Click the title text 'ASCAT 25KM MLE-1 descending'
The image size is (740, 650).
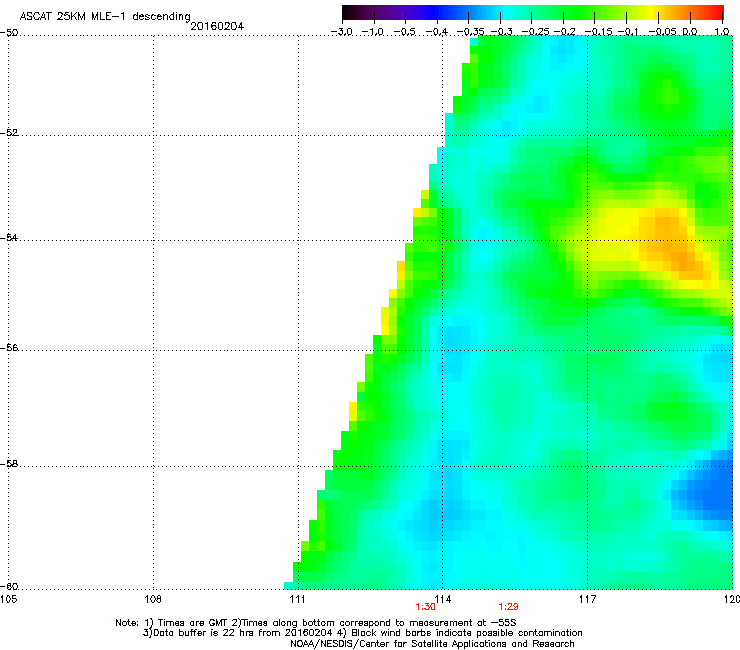[x=105, y=17]
